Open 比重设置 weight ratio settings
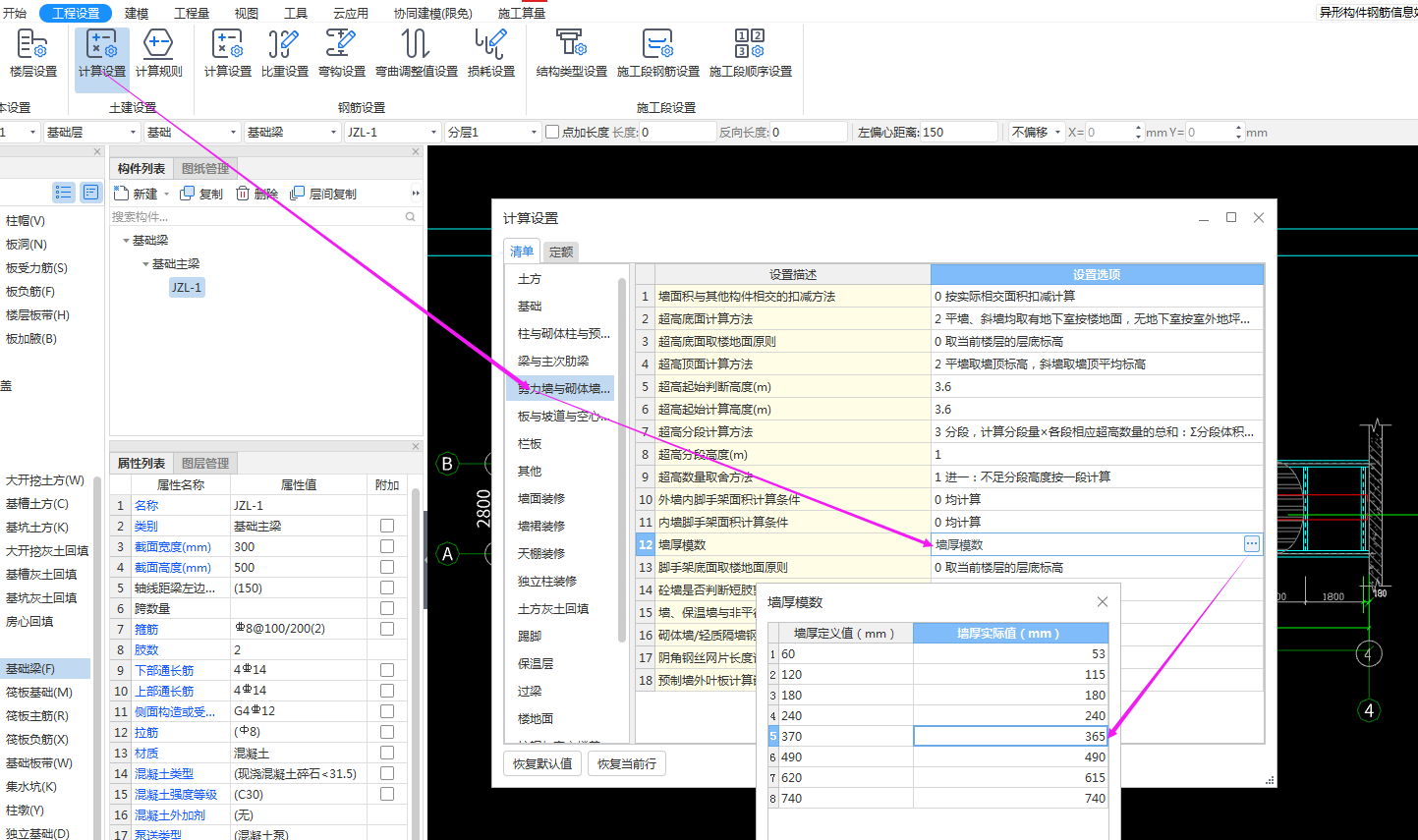The image size is (1418, 840). pos(284,54)
